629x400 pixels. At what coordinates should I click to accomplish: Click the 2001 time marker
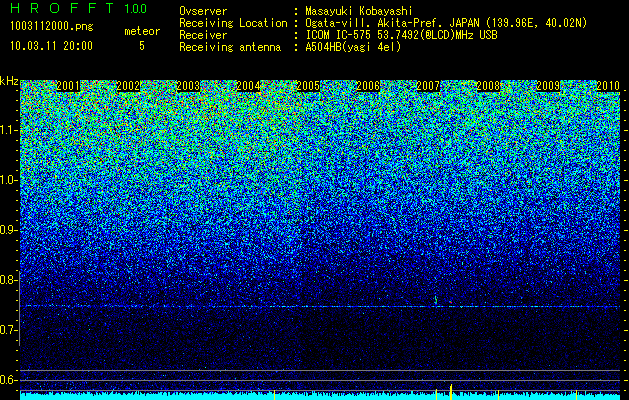[68, 86]
